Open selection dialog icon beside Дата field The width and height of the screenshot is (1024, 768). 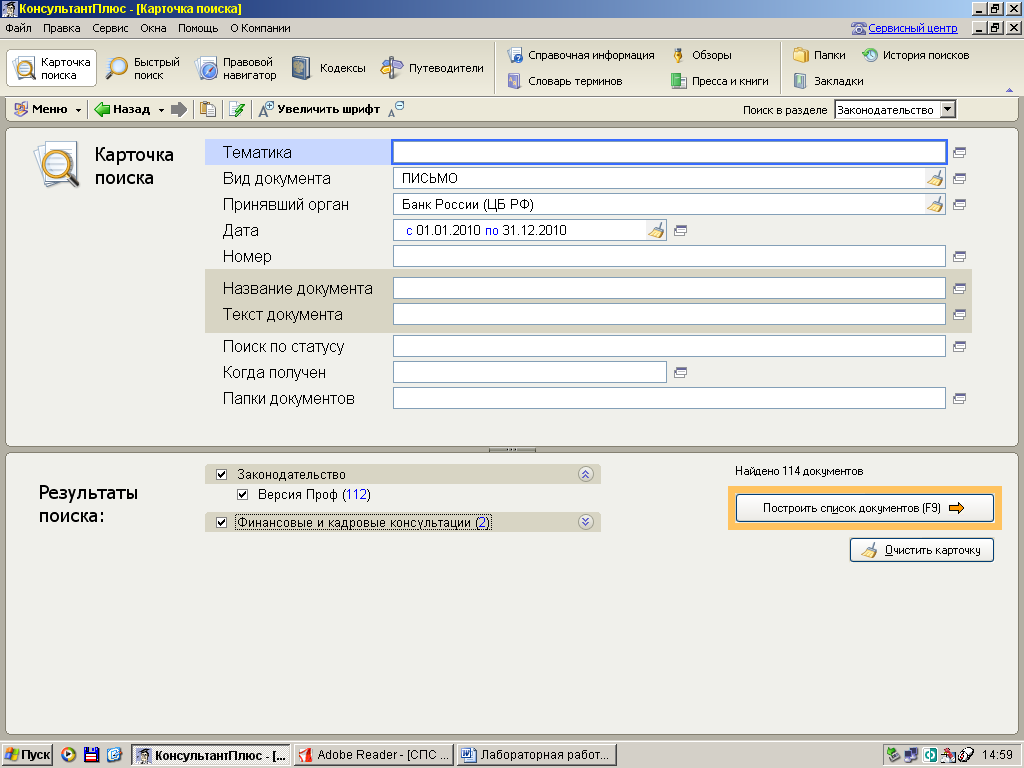coord(680,231)
